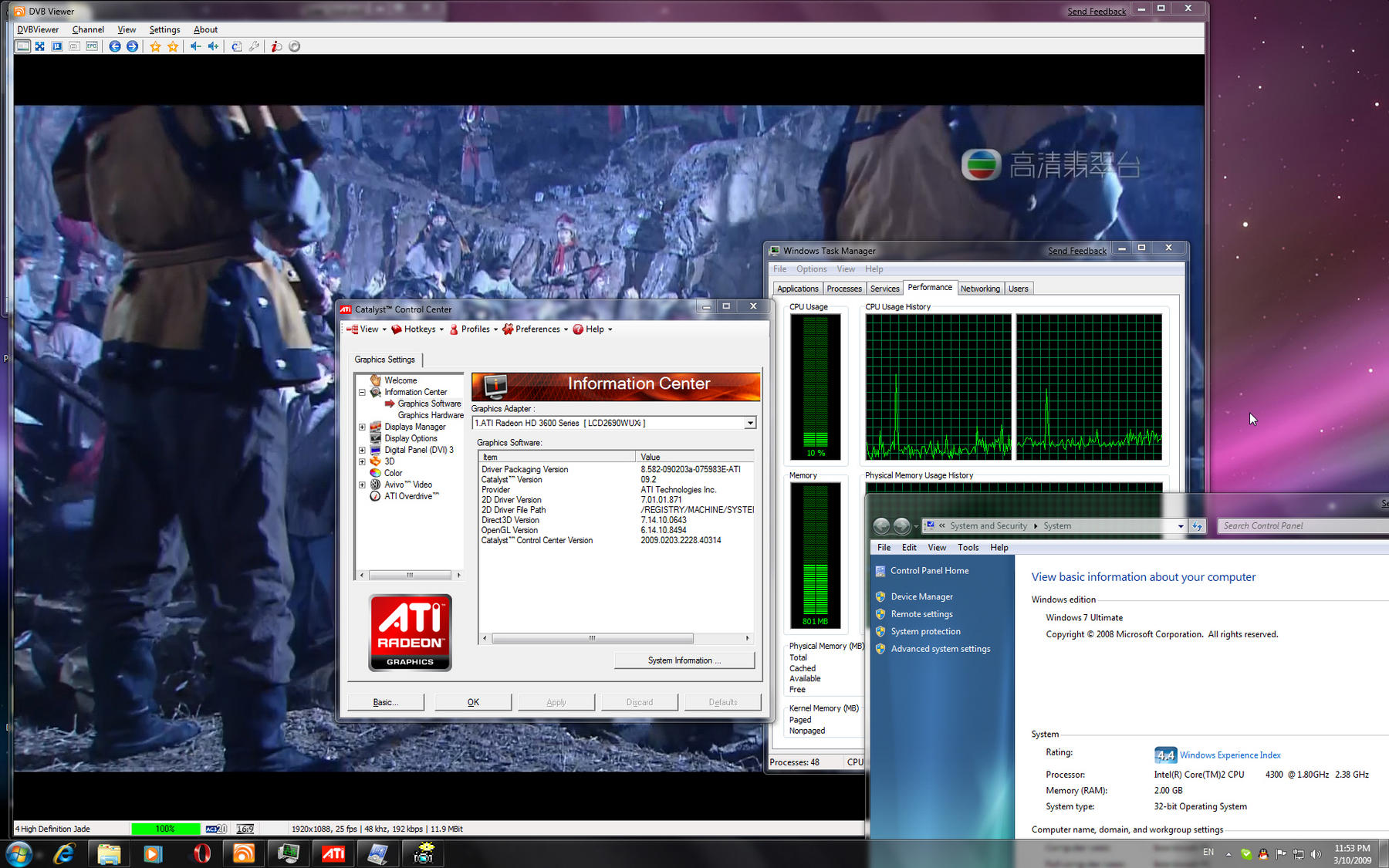This screenshot has width=1389, height=868.
Task: Expand the Avivo Video tree node
Action: (x=362, y=485)
